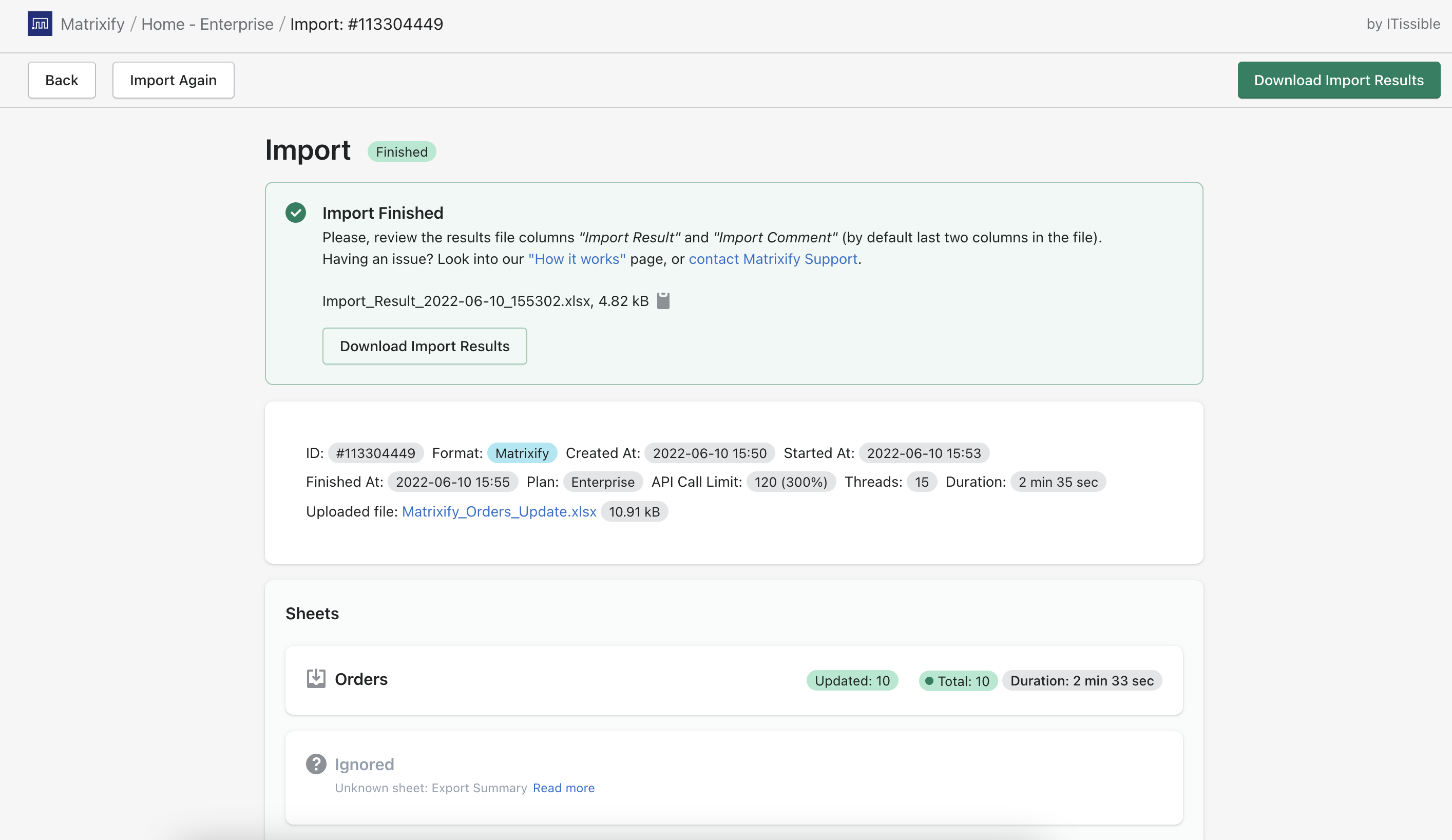1452x840 pixels.
Task: Click the #113304449 ID badge
Action: pos(375,453)
